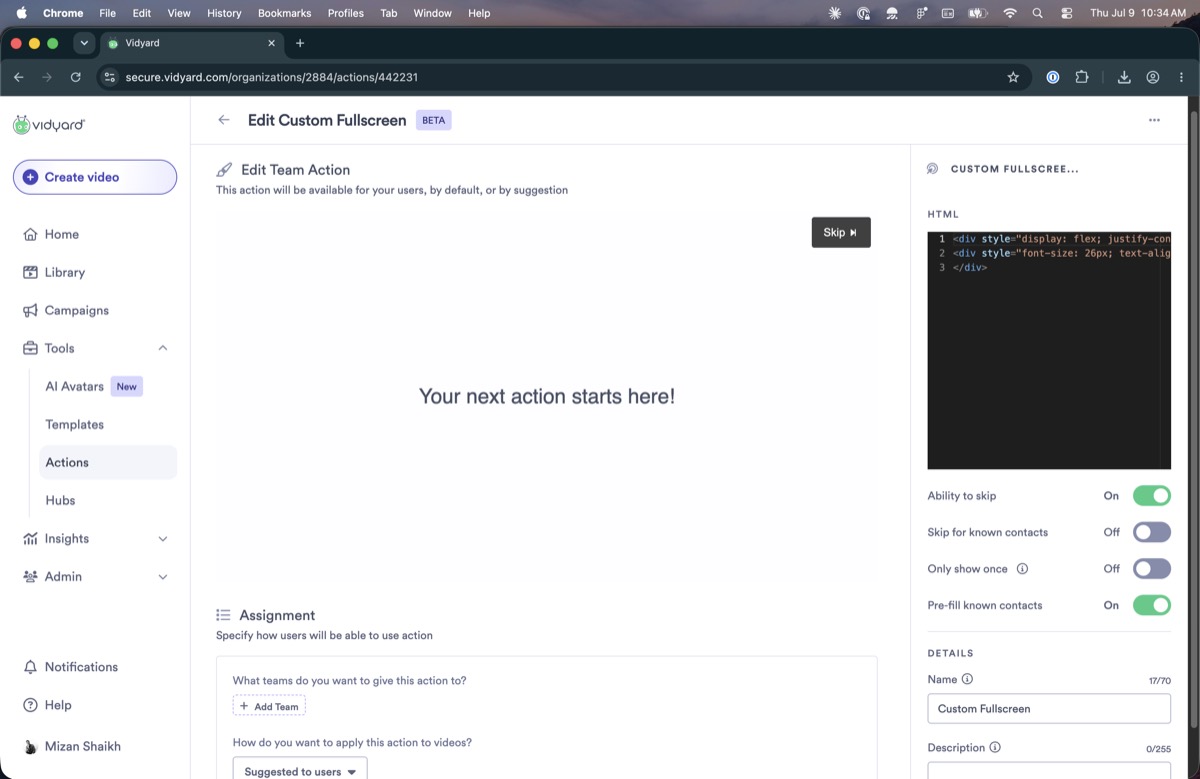Open the Profiles menu in the menu bar
This screenshot has width=1200, height=779.
click(x=346, y=13)
